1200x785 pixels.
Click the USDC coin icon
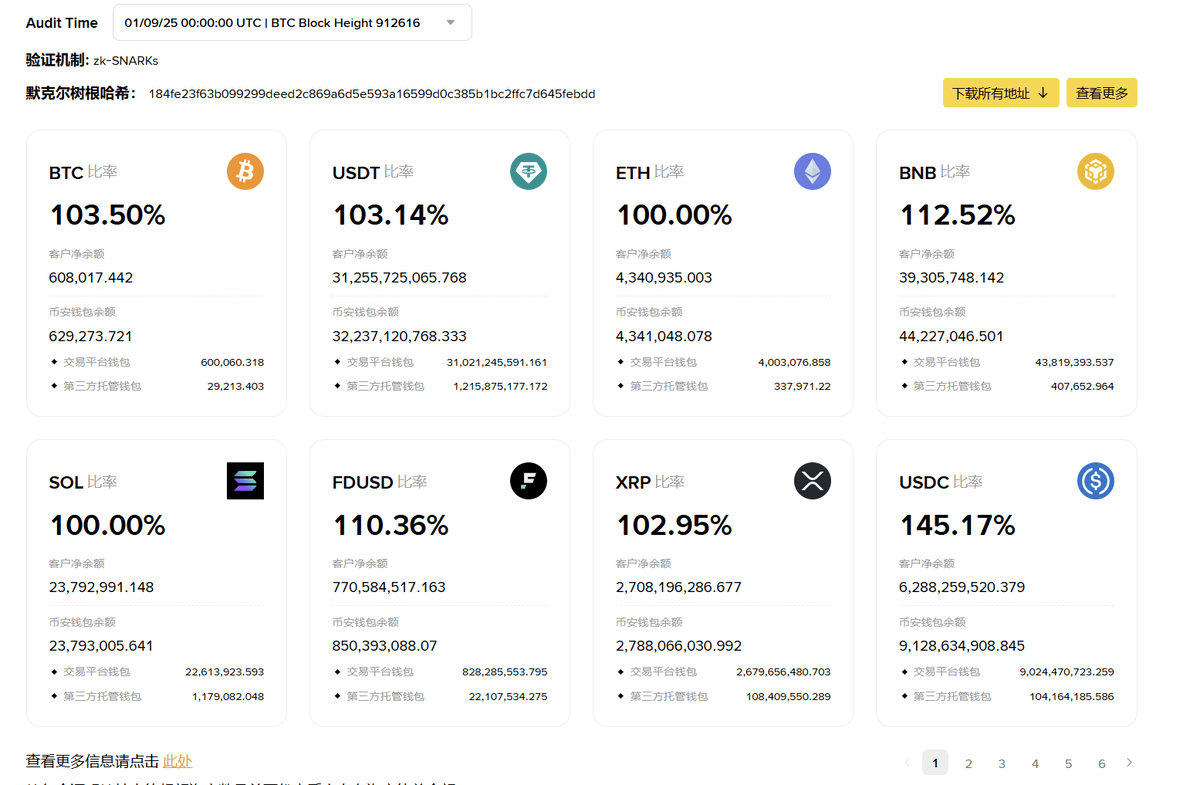point(1095,481)
